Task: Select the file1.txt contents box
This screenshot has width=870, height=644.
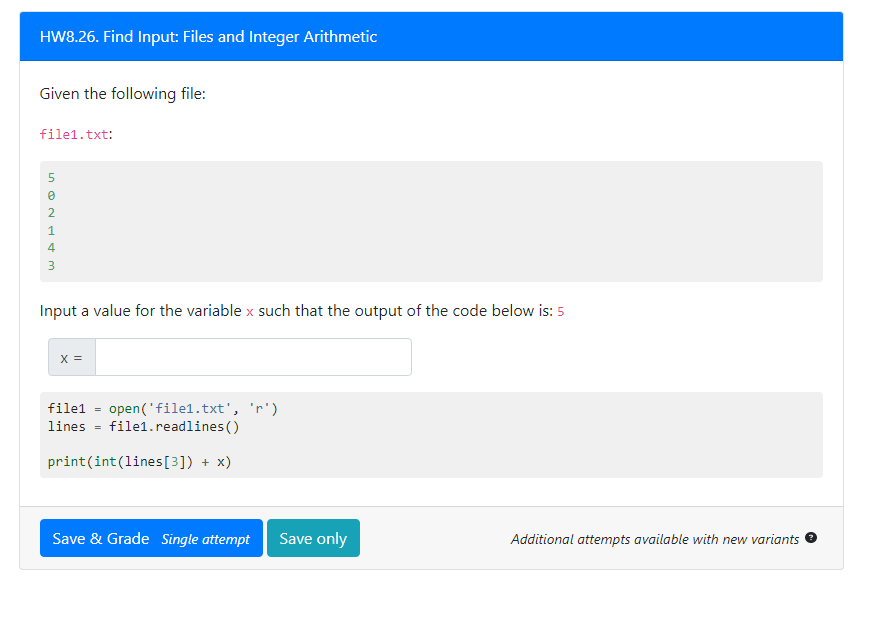Action: [x=432, y=221]
